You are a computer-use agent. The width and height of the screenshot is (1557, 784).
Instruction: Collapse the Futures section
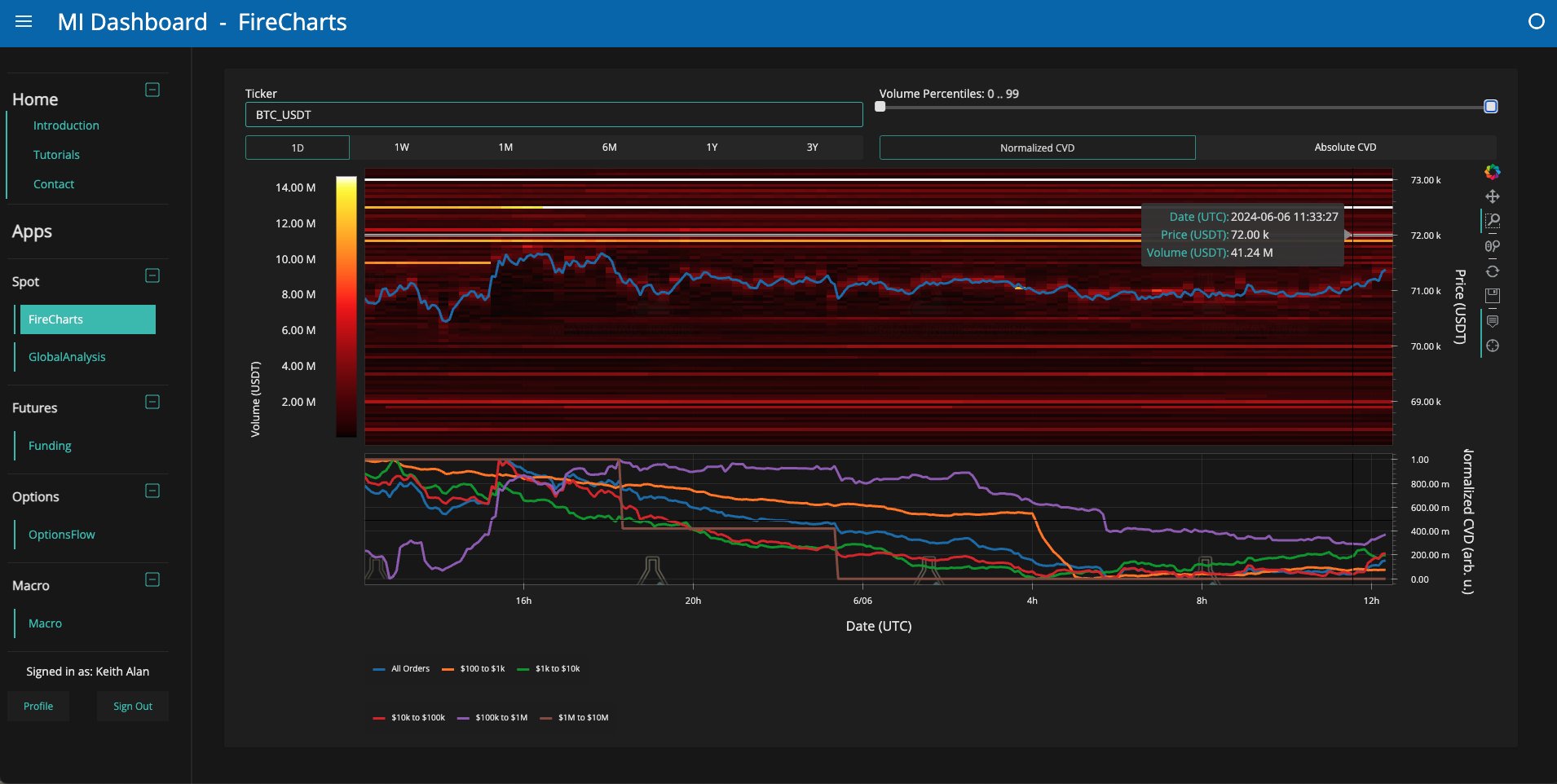tap(152, 402)
